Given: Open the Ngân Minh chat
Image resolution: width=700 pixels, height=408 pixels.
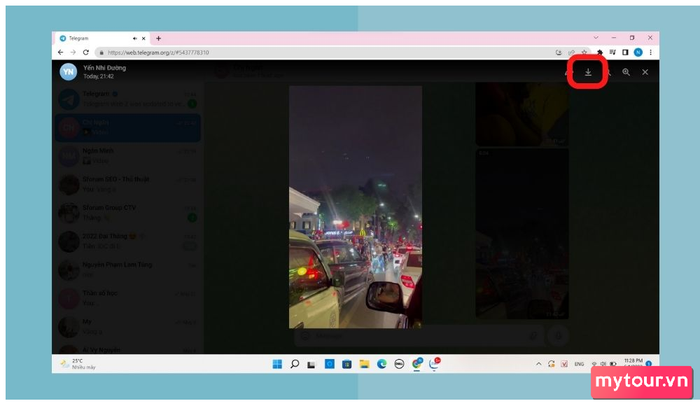Looking at the screenshot, I should 128,156.
